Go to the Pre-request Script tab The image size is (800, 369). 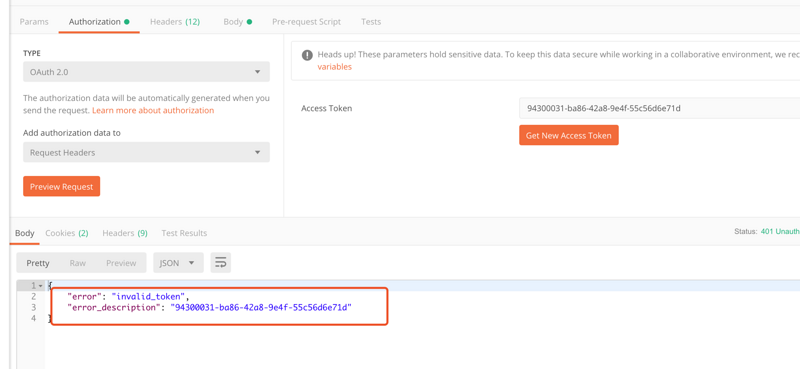(x=307, y=21)
